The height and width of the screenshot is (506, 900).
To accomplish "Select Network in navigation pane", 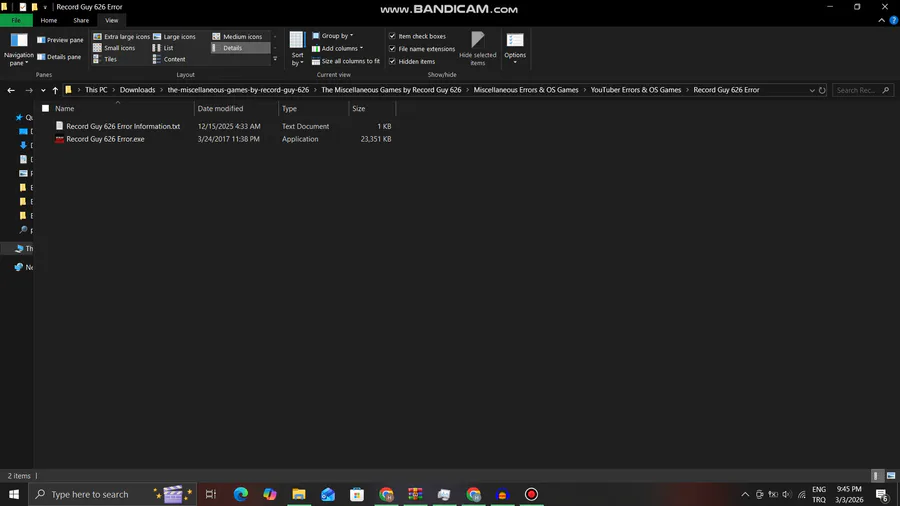I will click(x=24, y=267).
